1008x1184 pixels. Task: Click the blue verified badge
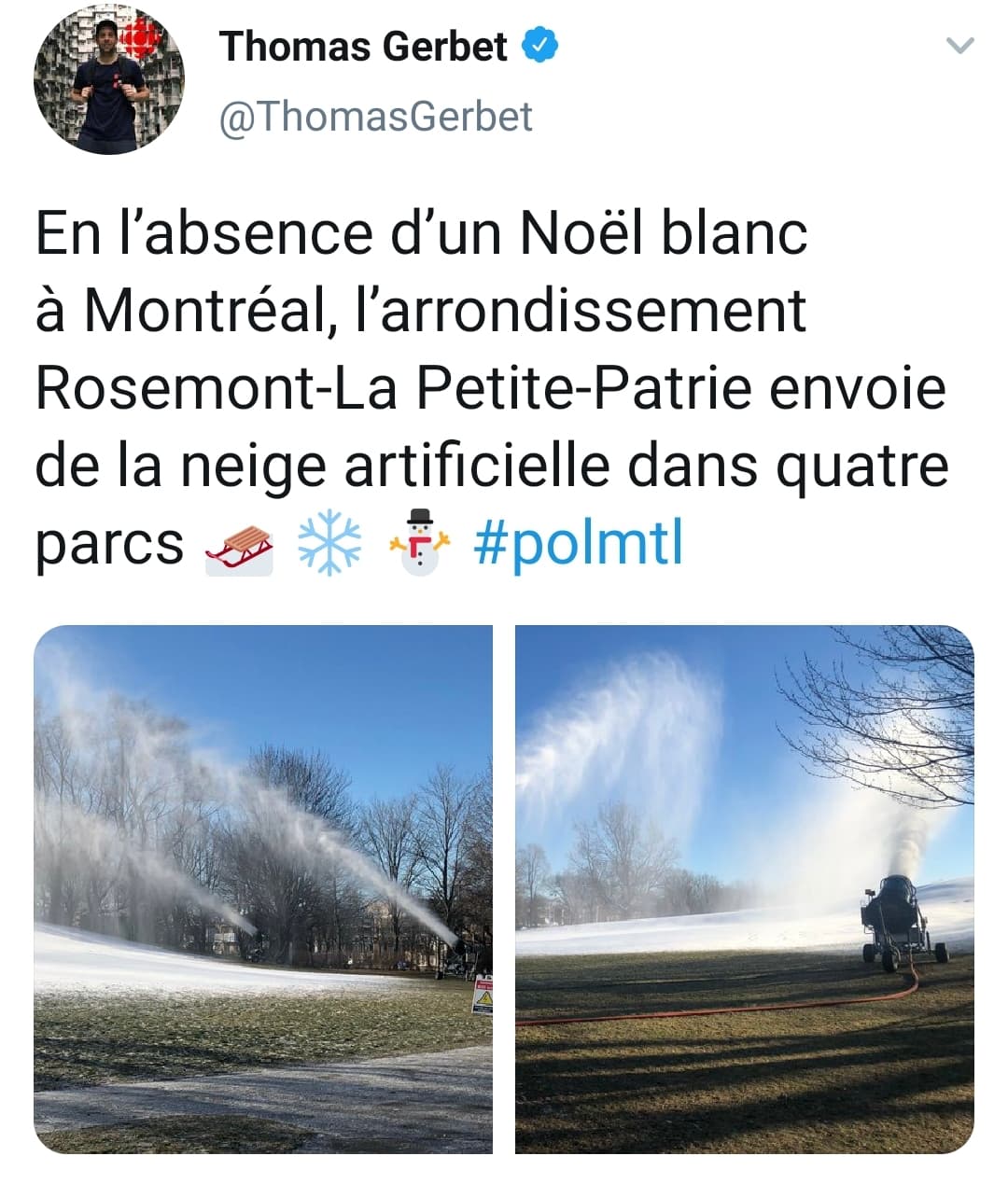(539, 46)
